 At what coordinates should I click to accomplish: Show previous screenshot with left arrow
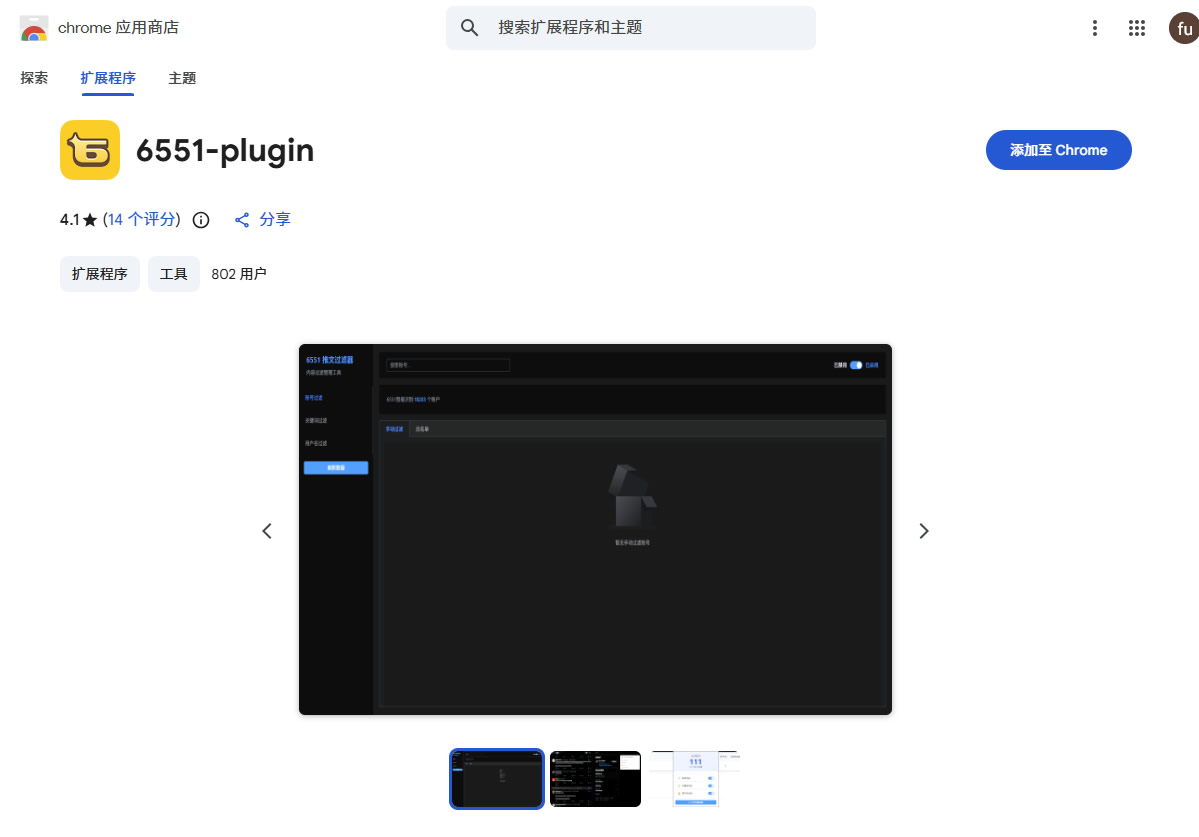click(x=267, y=530)
